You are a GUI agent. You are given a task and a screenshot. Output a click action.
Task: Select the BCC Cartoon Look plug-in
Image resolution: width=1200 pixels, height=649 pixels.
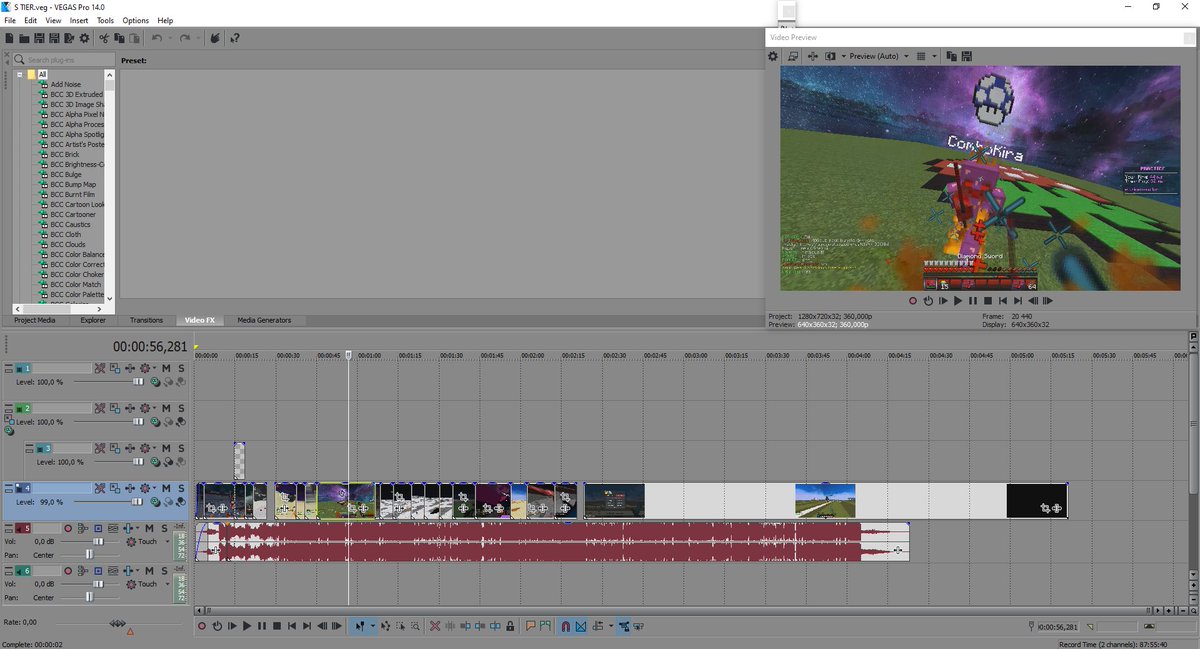tap(77, 204)
